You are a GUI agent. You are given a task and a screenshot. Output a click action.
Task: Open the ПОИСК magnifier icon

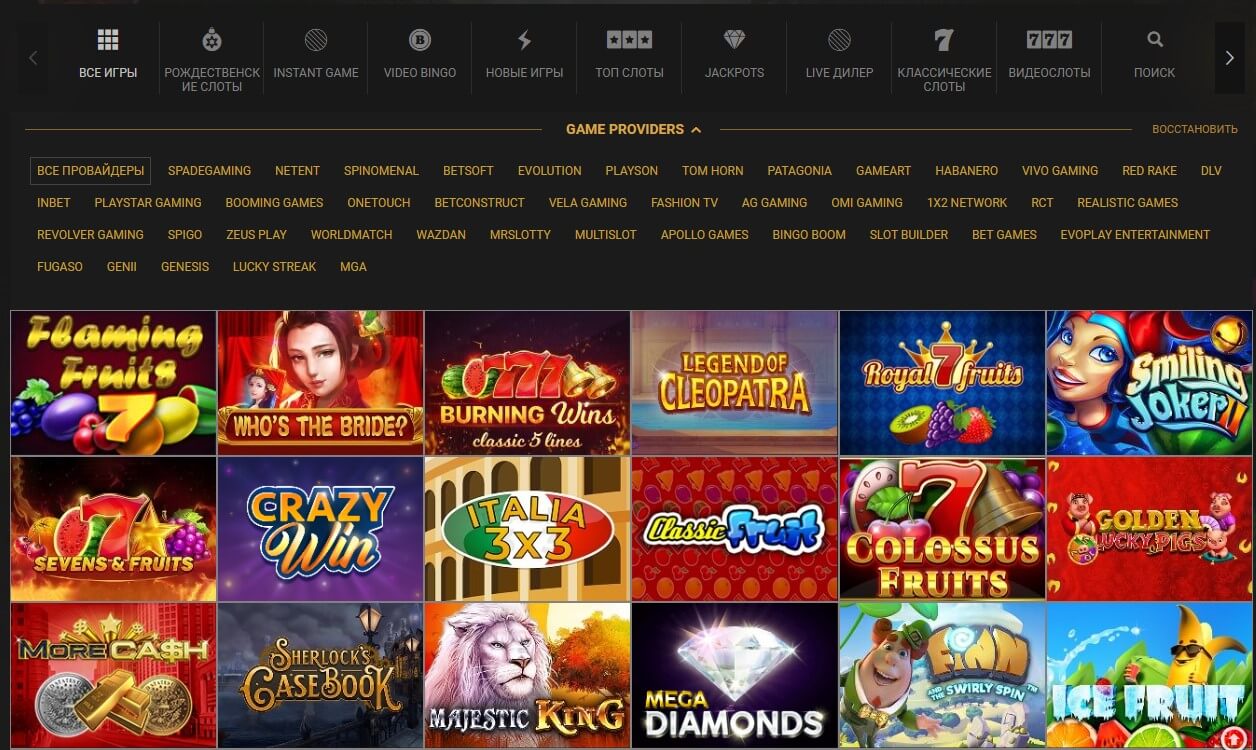coord(1155,41)
